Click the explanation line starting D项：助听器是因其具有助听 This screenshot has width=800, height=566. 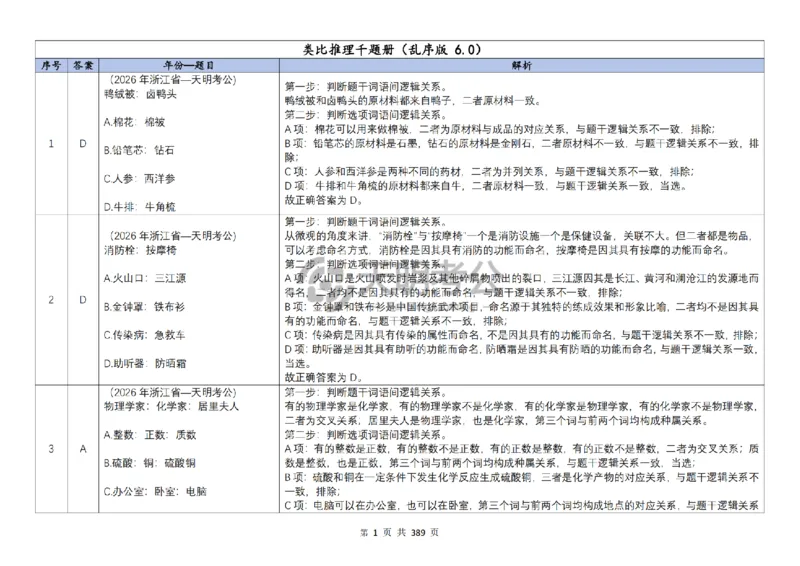521,349
